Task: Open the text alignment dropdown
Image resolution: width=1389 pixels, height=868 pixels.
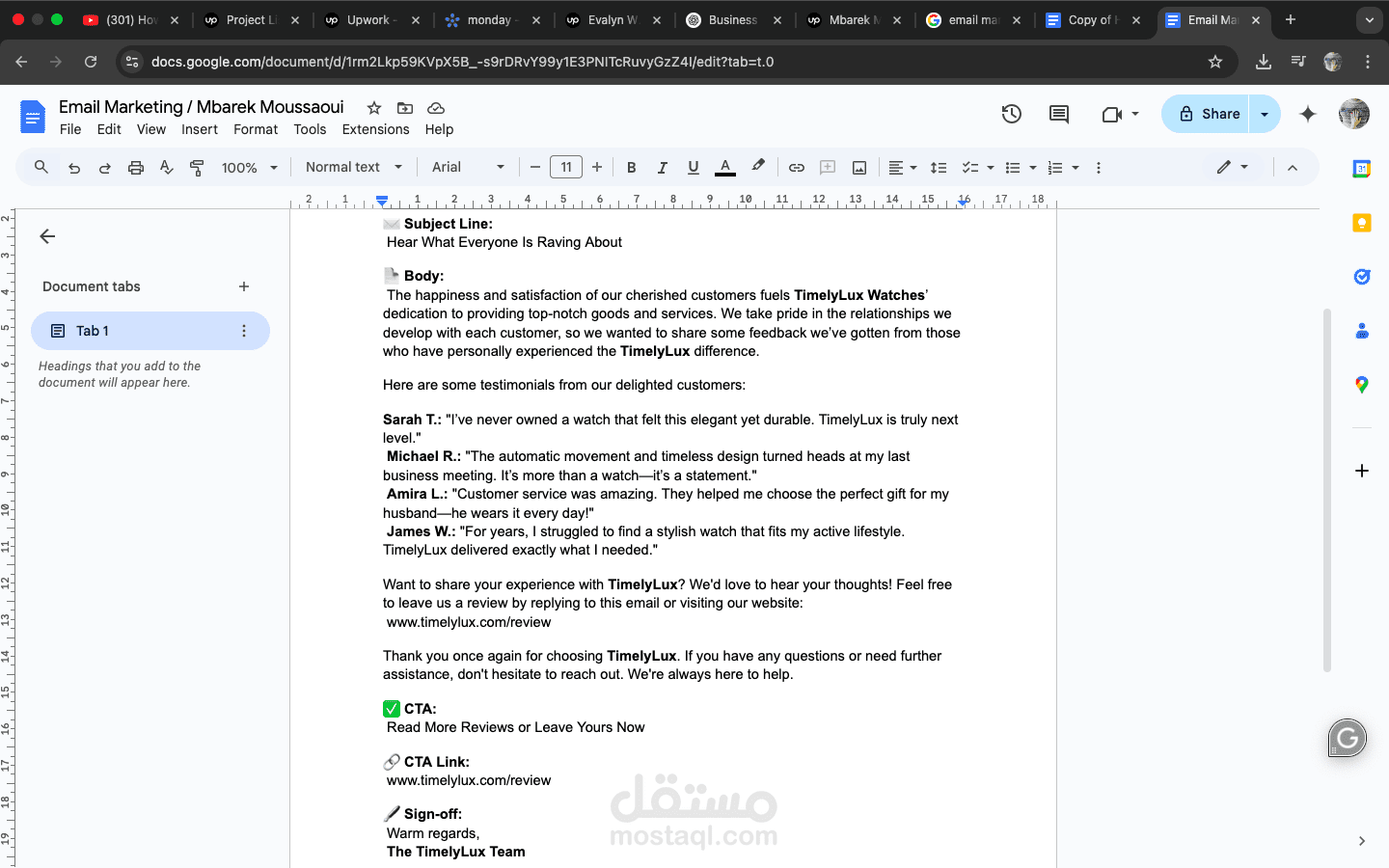Action: (x=903, y=168)
